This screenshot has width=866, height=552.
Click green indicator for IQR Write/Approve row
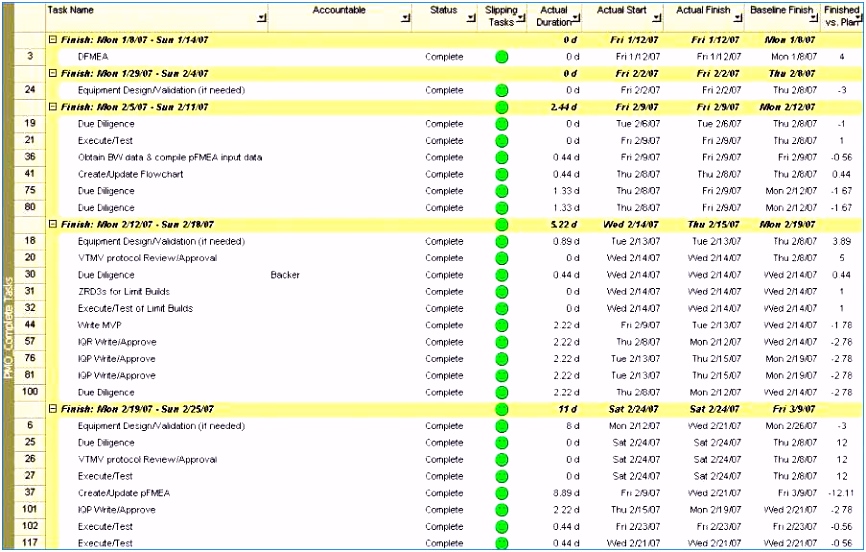(x=501, y=342)
